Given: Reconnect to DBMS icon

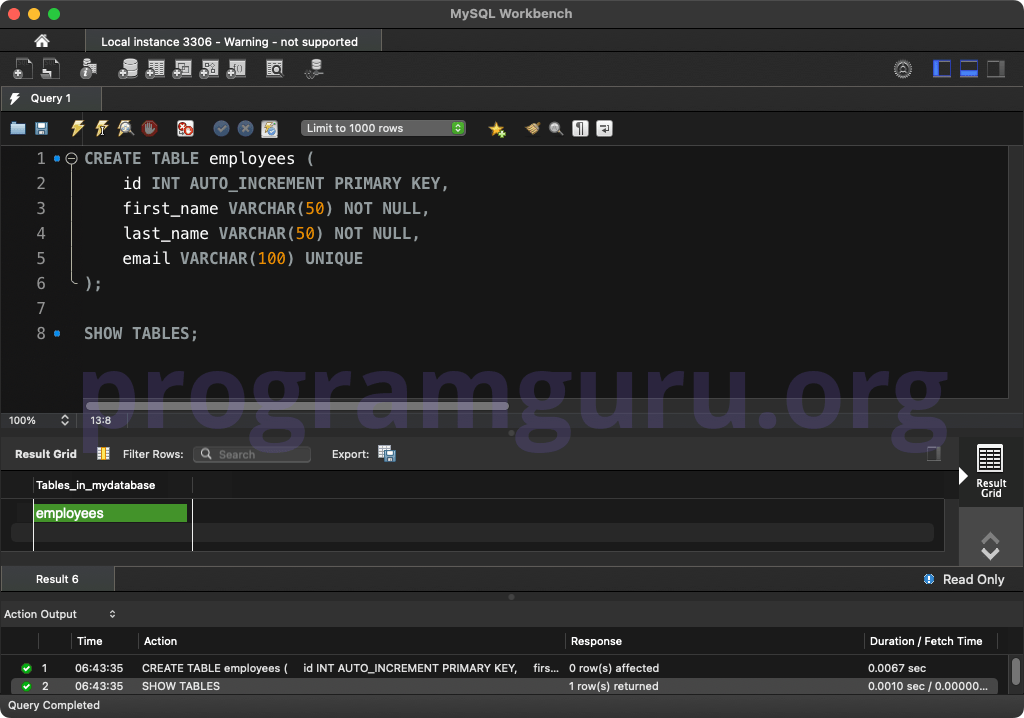Looking at the screenshot, I should [315, 69].
